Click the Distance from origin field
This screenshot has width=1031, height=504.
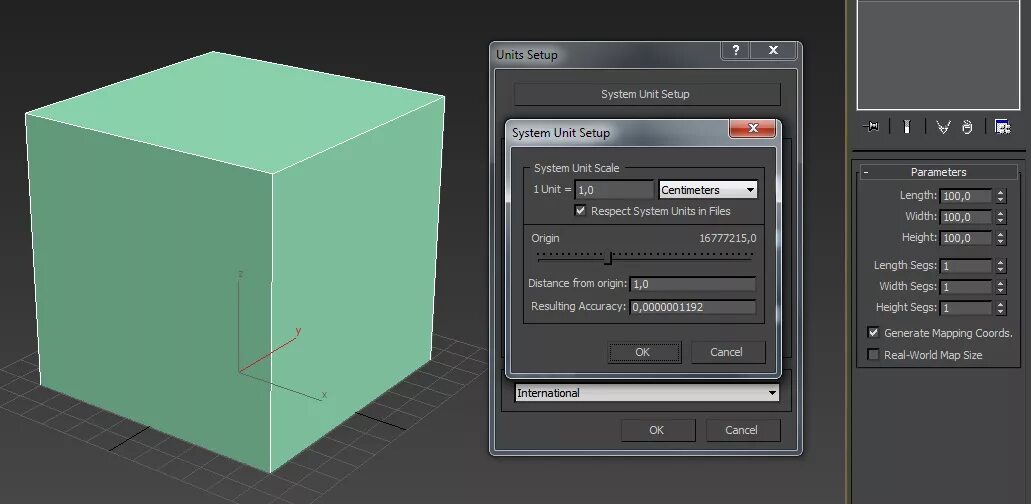point(693,284)
